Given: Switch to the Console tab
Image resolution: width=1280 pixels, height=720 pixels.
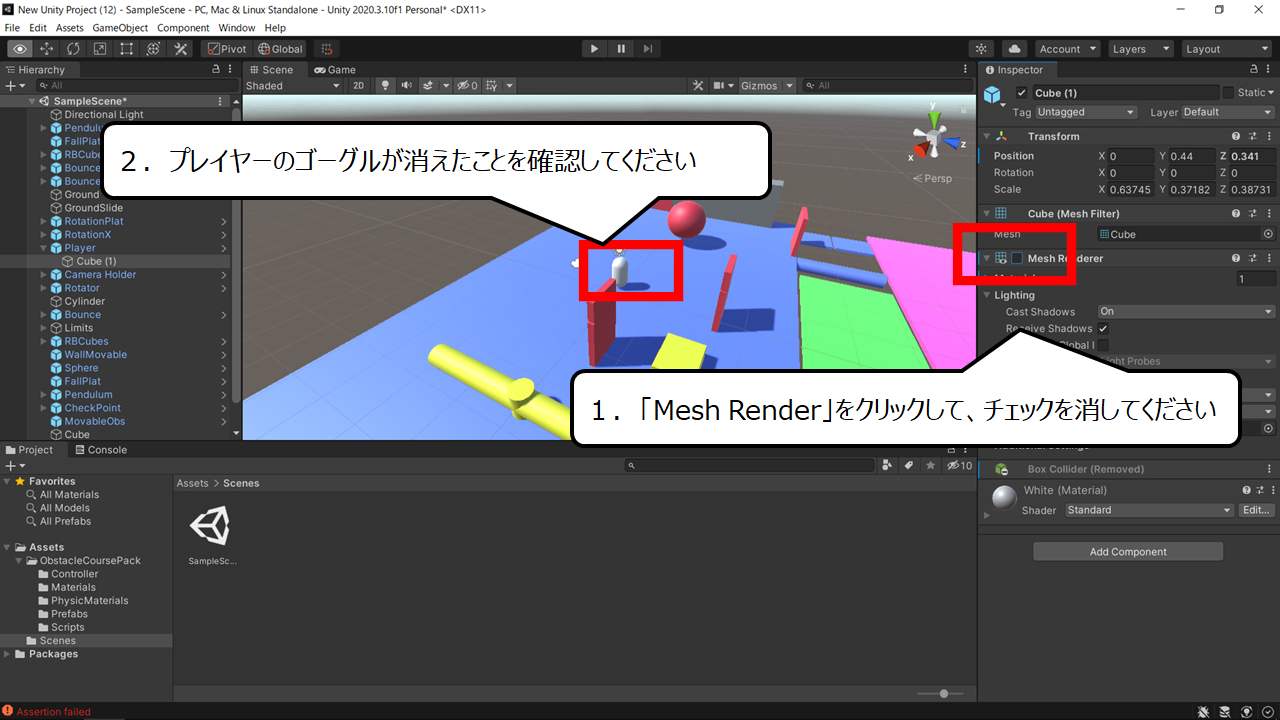Looking at the screenshot, I should click(99, 450).
